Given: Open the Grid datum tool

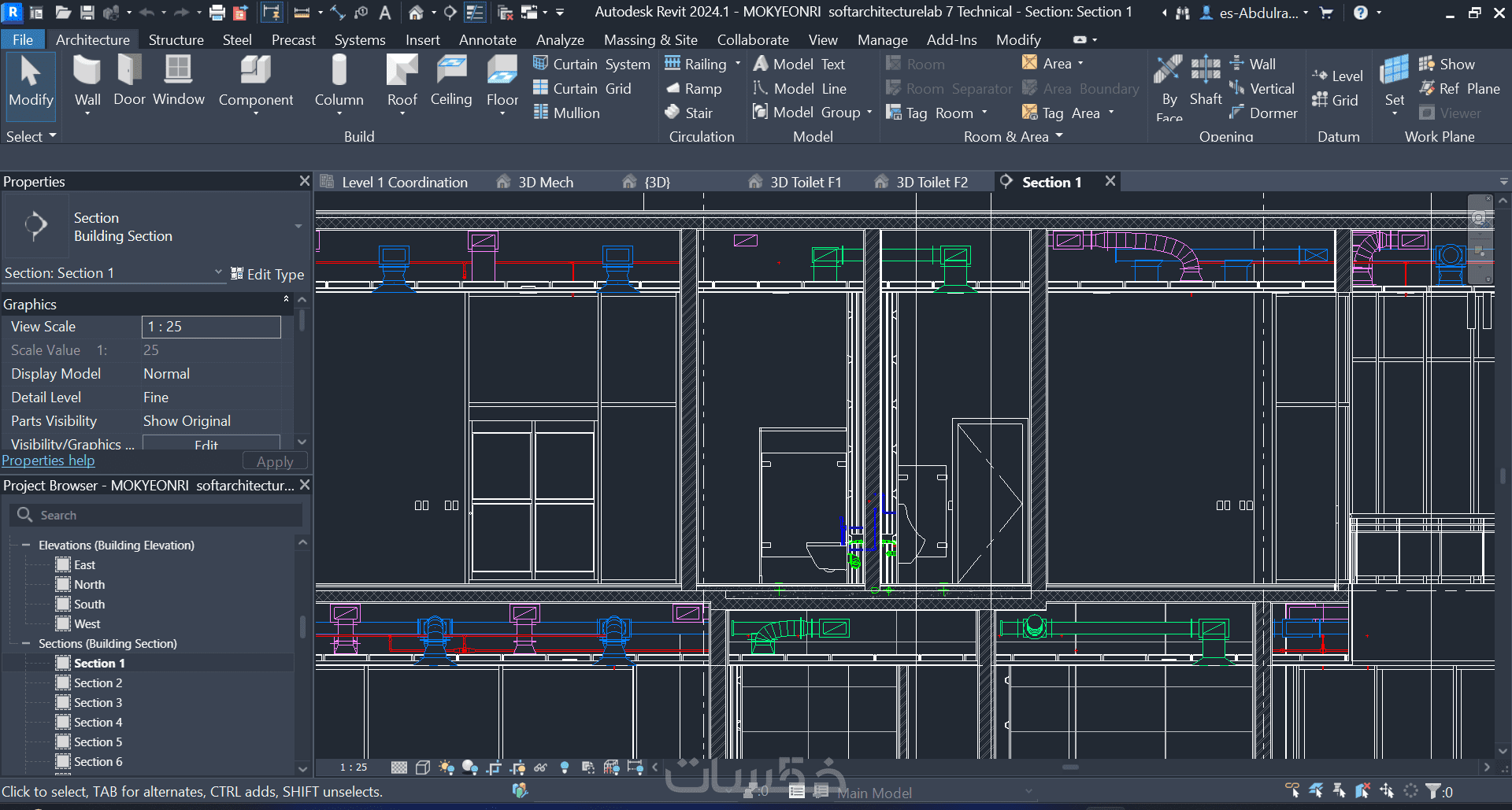Looking at the screenshot, I should click(1336, 100).
